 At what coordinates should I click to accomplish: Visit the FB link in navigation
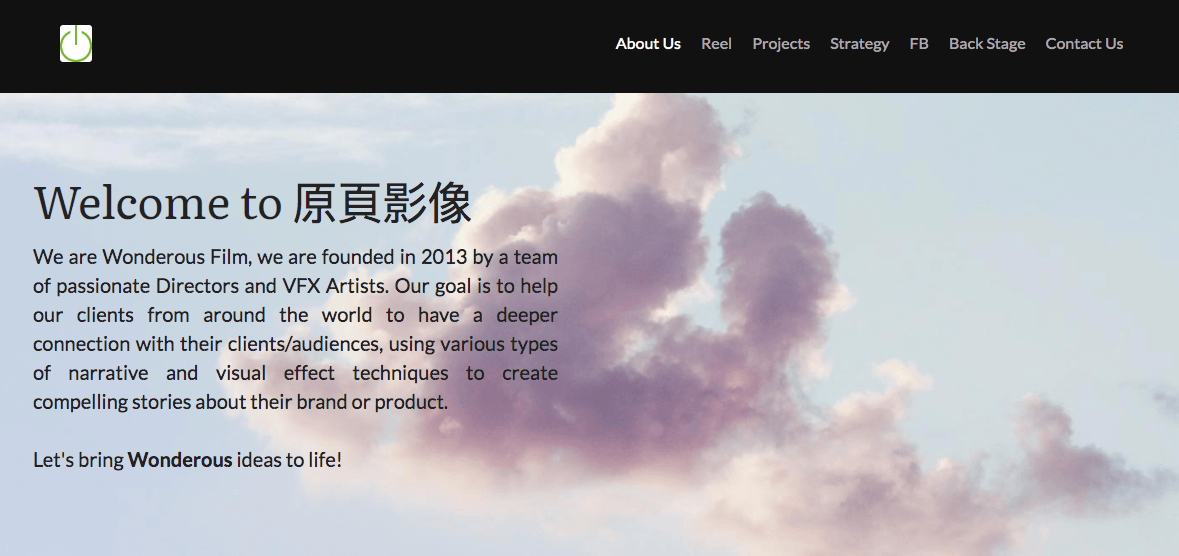(x=919, y=44)
